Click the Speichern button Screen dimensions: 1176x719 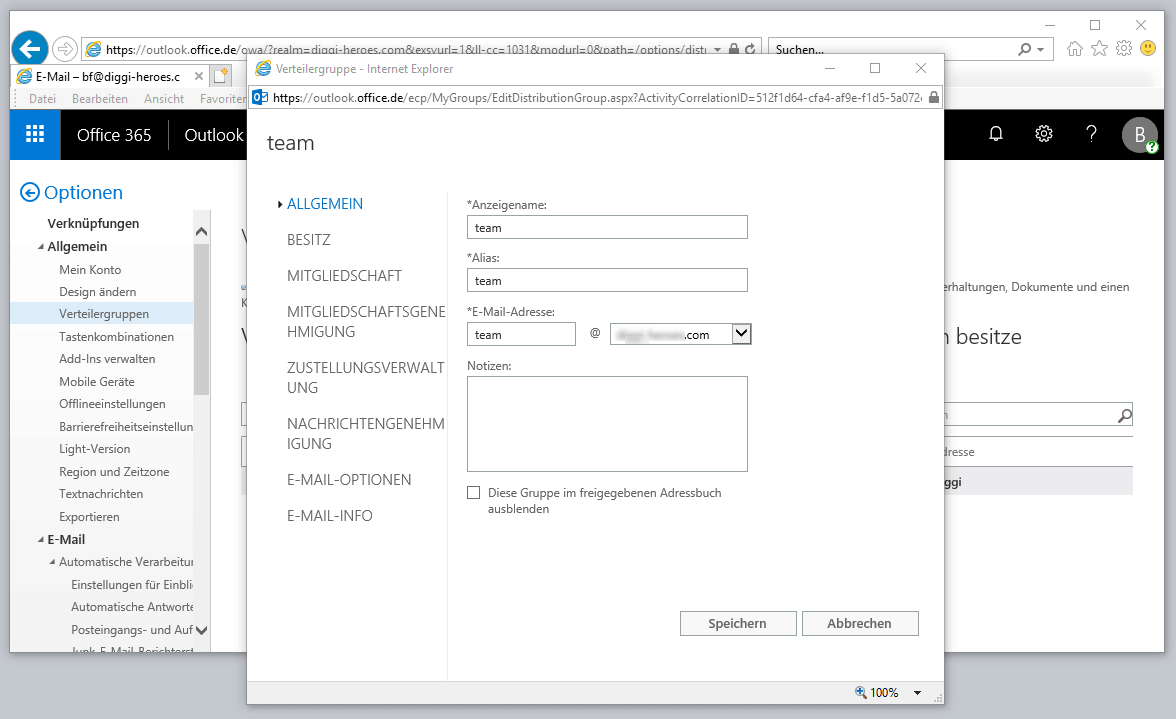pos(737,623)
